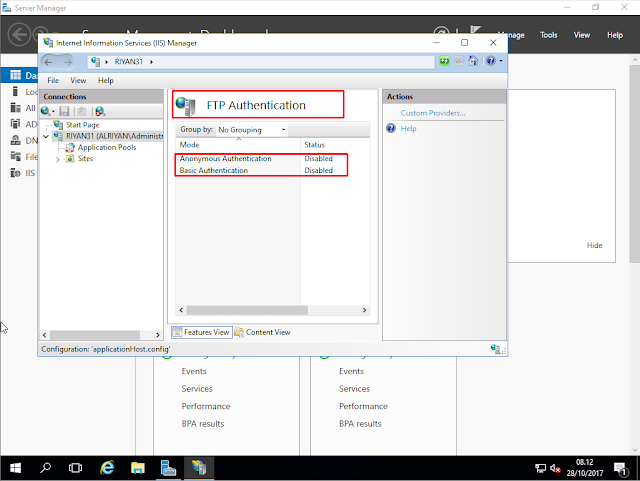This screenshot has height=481, width=640.
Task: Click right arrow of authentication list scrollbar
Action: coord(364,310)
